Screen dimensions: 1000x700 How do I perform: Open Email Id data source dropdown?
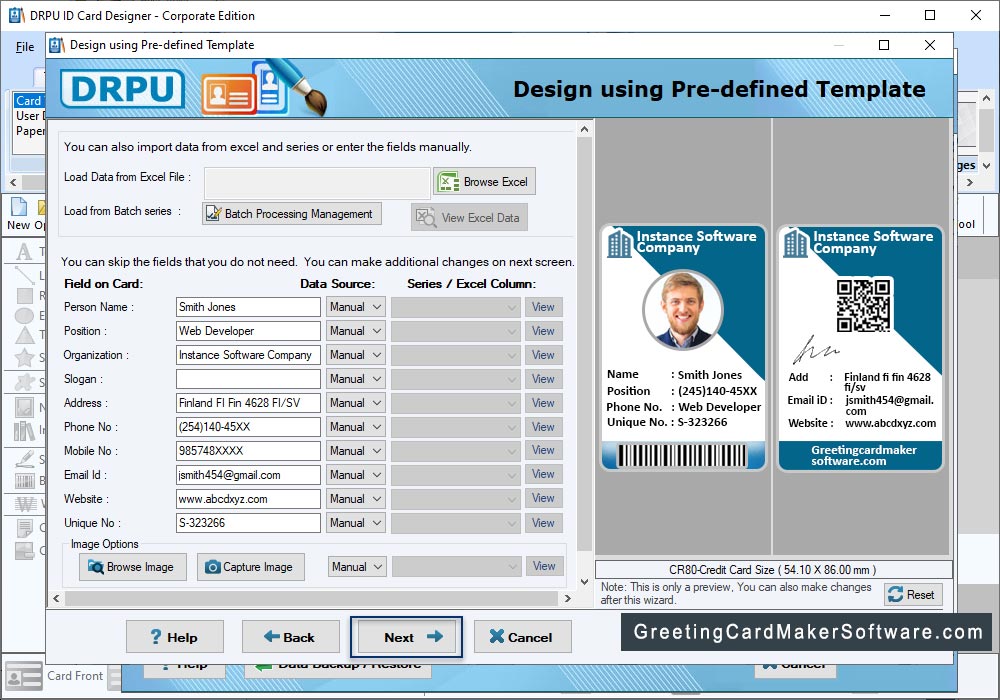(356, 475)
